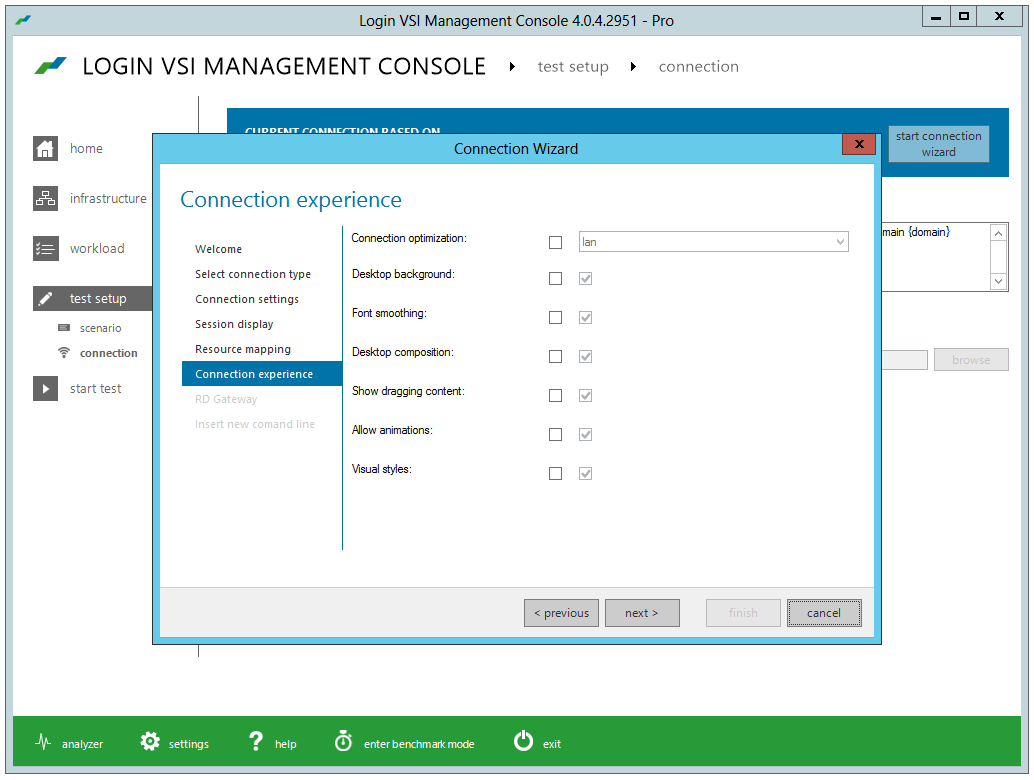The width and height of the screenshot is (1034, 780).
Task: Toggle the checked Visual styles value checkbox
Action: point(586,473)
